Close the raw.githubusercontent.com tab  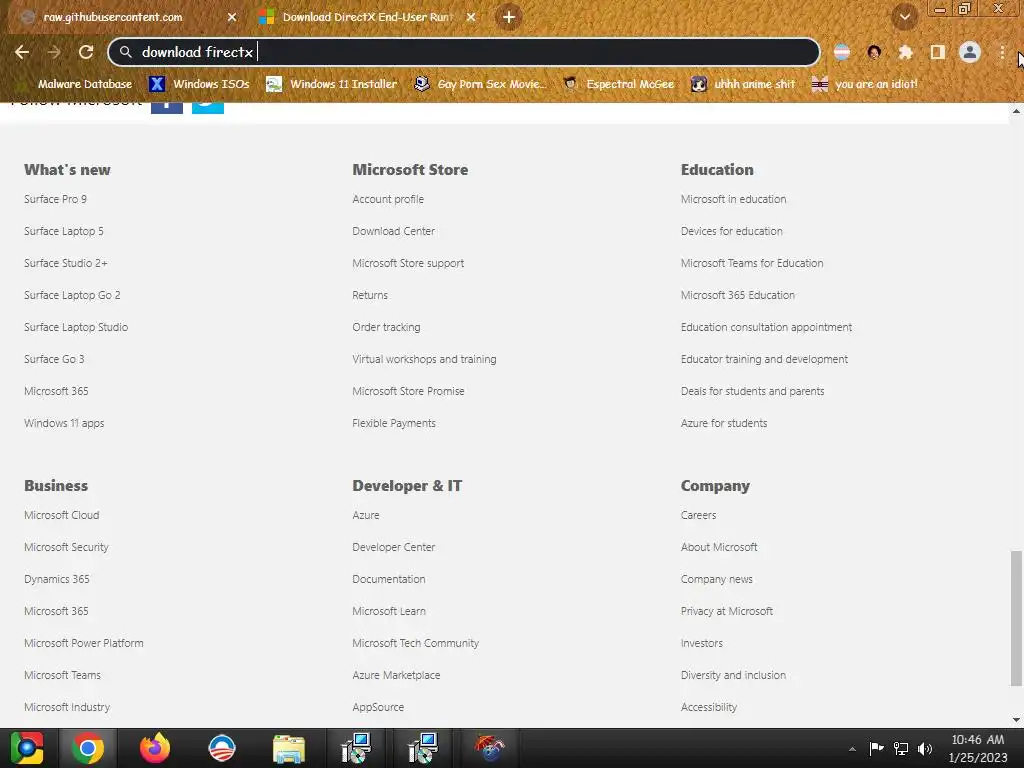(232, 17)
